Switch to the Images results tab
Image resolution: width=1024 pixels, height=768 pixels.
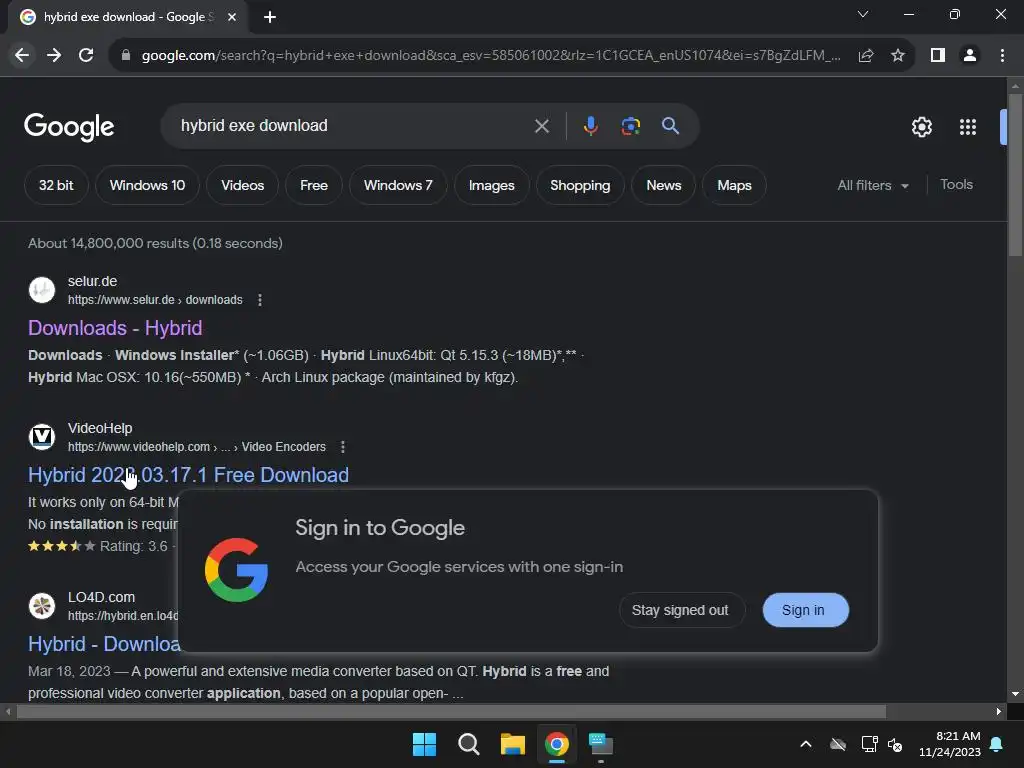[x=492, y=185]
